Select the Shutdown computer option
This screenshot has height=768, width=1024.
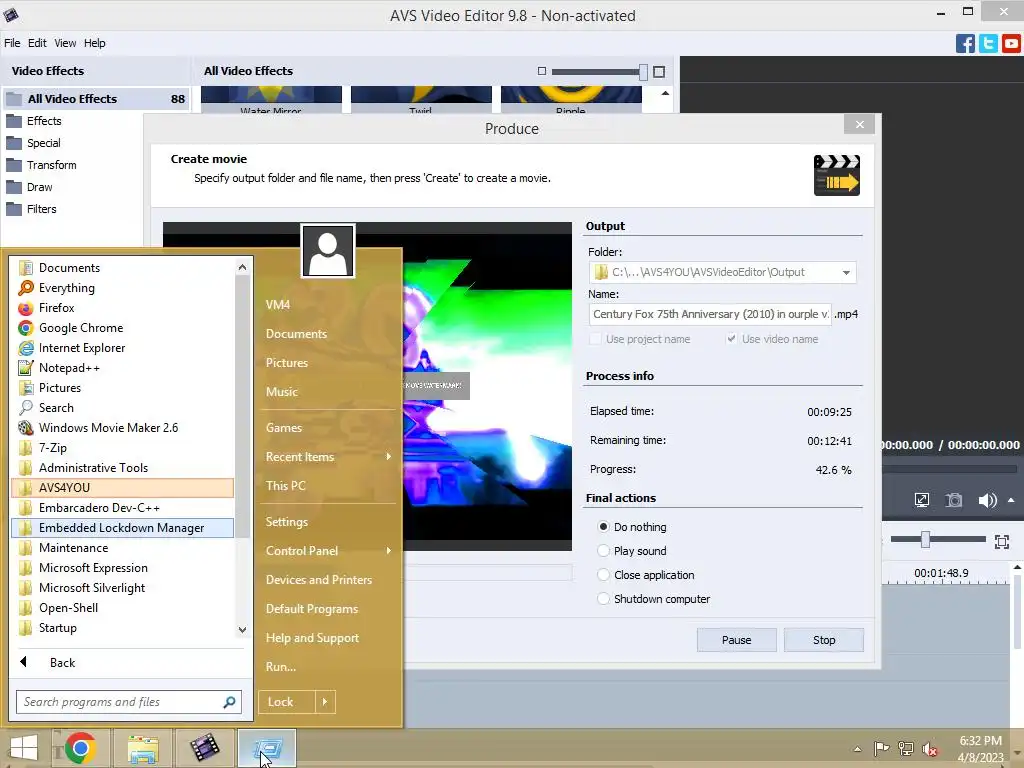[x=603, y=599]
